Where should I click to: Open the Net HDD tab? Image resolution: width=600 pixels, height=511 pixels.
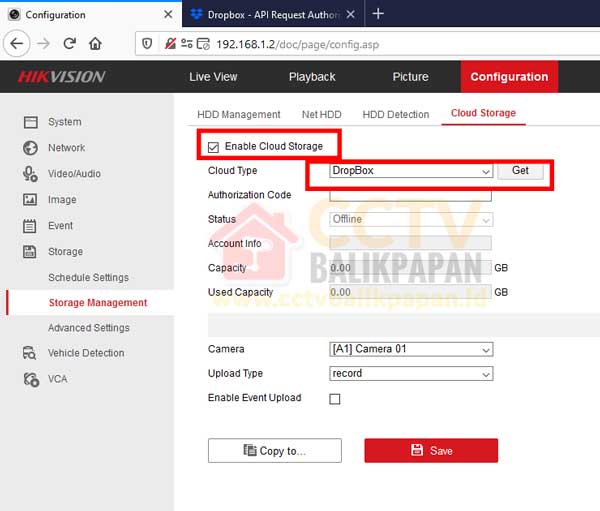[321, 114]
